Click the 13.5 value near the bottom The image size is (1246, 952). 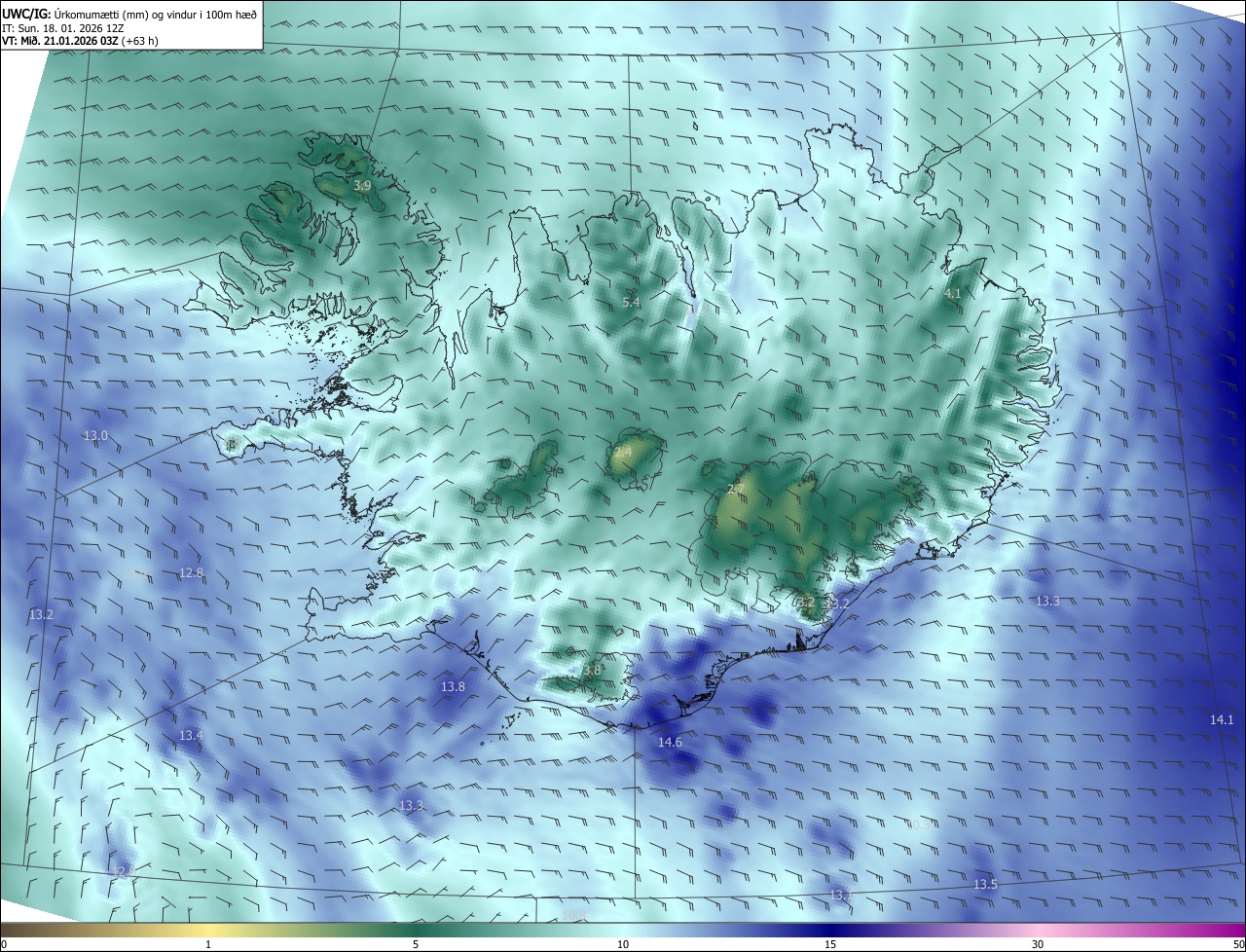[x=985, y=884]
